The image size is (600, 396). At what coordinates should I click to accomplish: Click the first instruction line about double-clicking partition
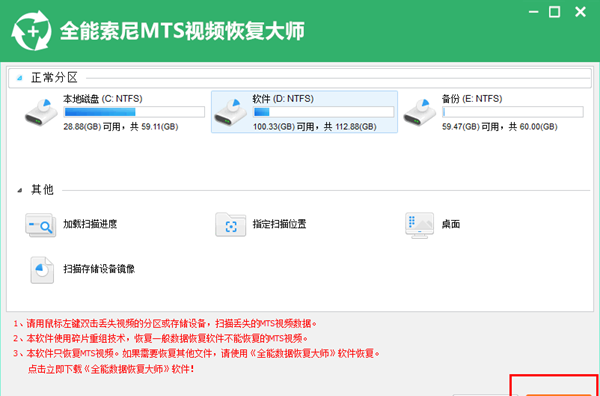coord(165,324)
